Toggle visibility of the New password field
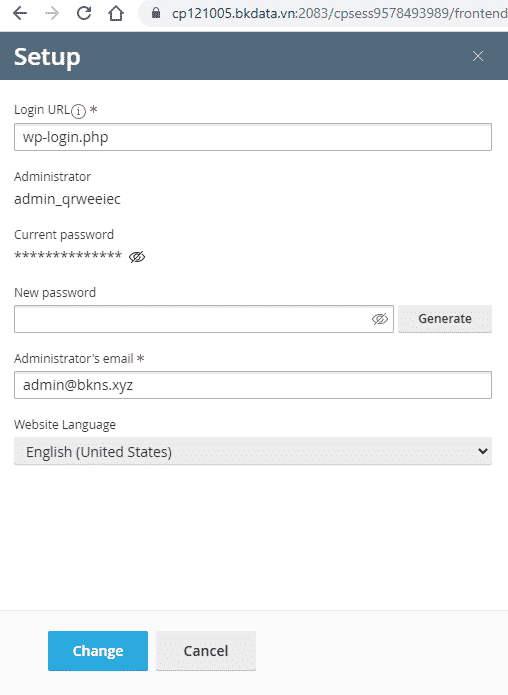The height and width of the screenshot is (695, 508). (x=380, y=319)
